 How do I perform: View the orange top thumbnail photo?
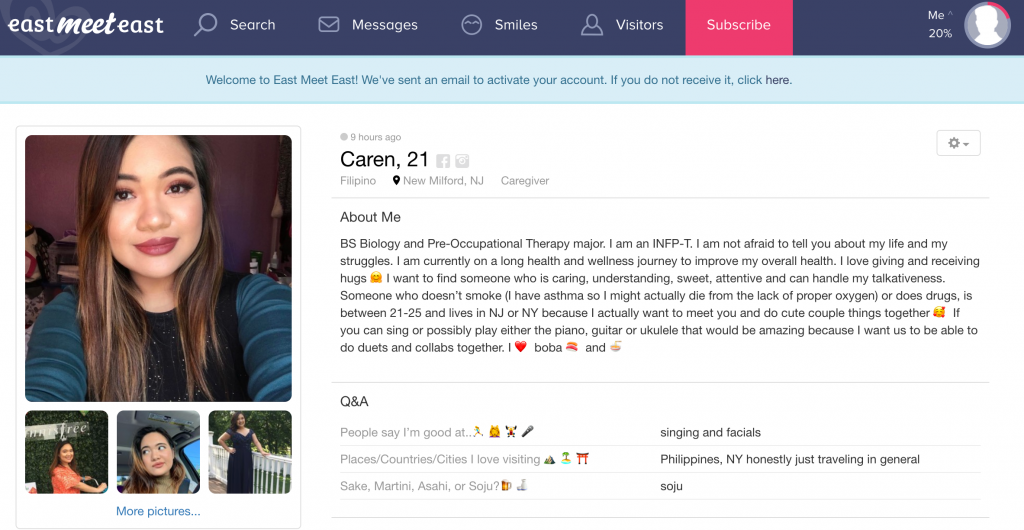[x=67, y=452]
